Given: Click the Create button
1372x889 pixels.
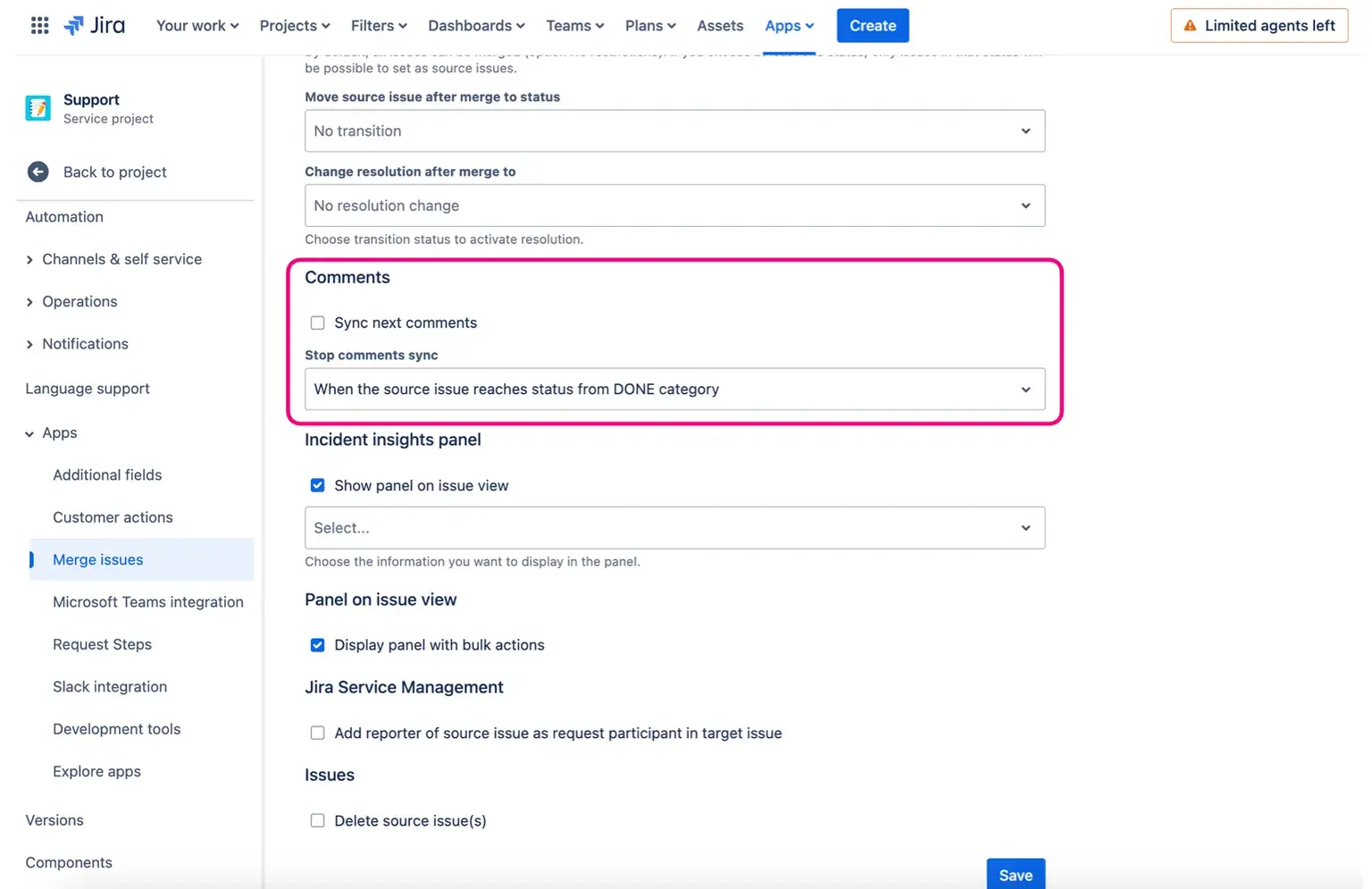Looking at the screenshot, I should (x=872, y=26).
